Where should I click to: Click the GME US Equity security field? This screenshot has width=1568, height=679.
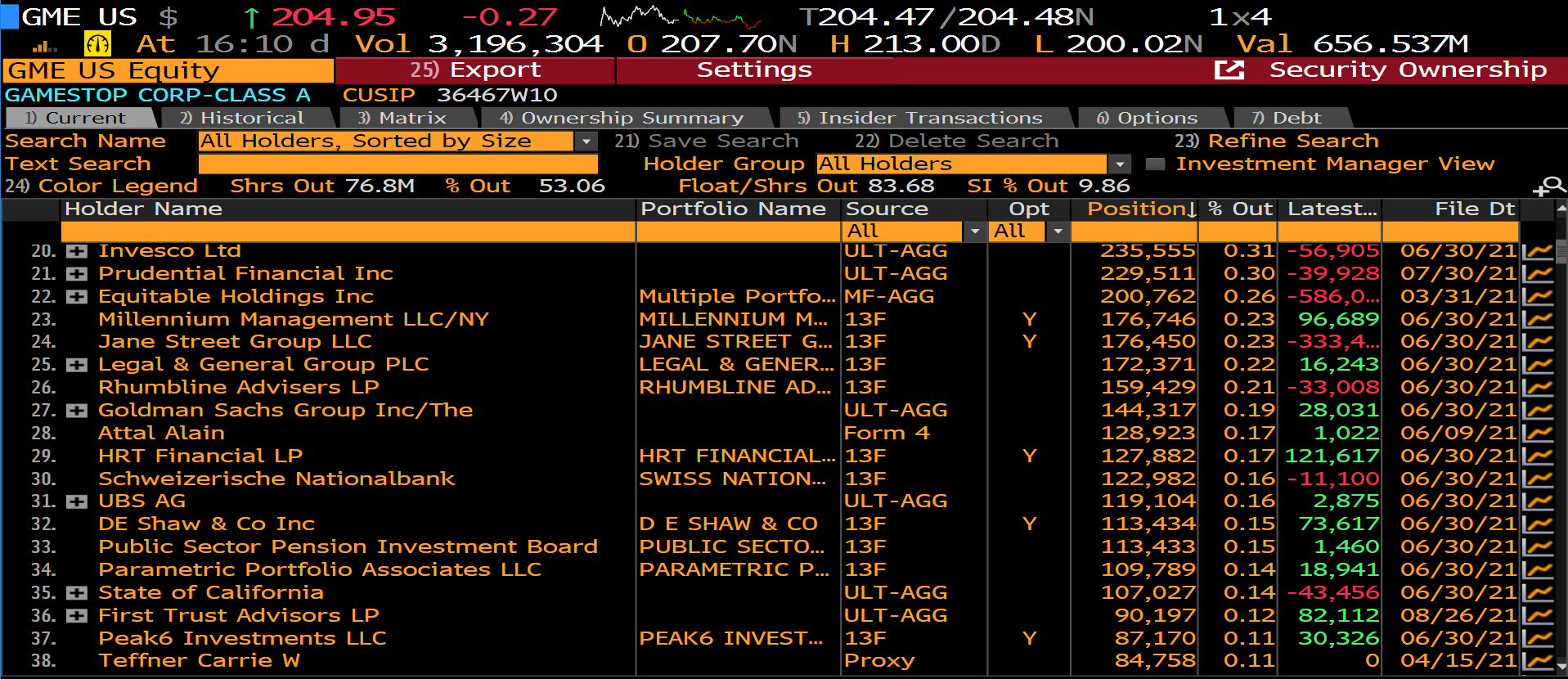[168, 71]
